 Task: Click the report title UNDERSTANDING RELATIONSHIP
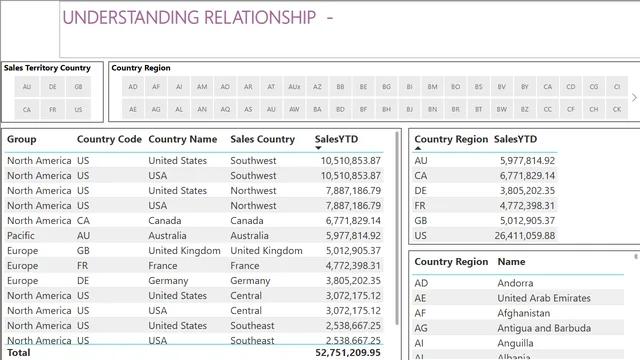click(189, 18)
